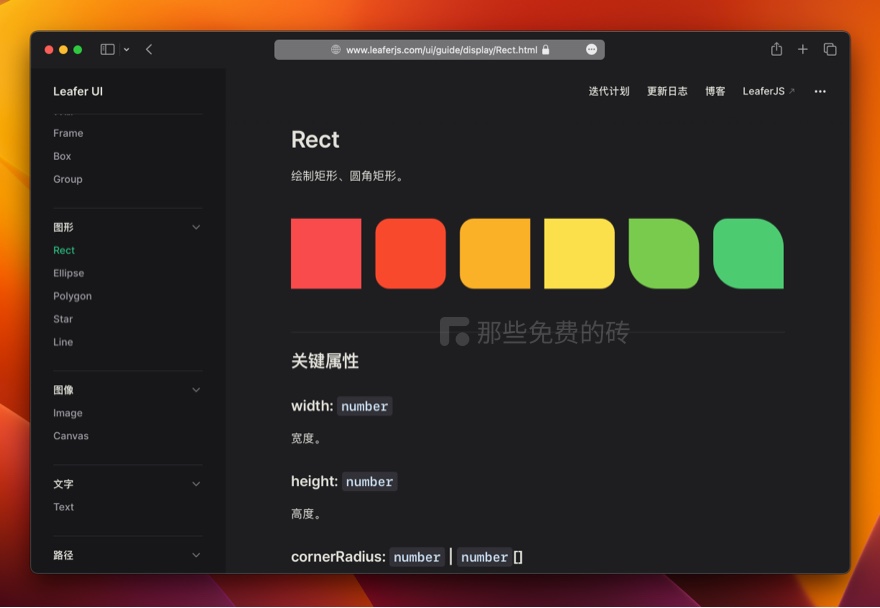Toggle the Safari sidebar icon

tap(107, 49)
